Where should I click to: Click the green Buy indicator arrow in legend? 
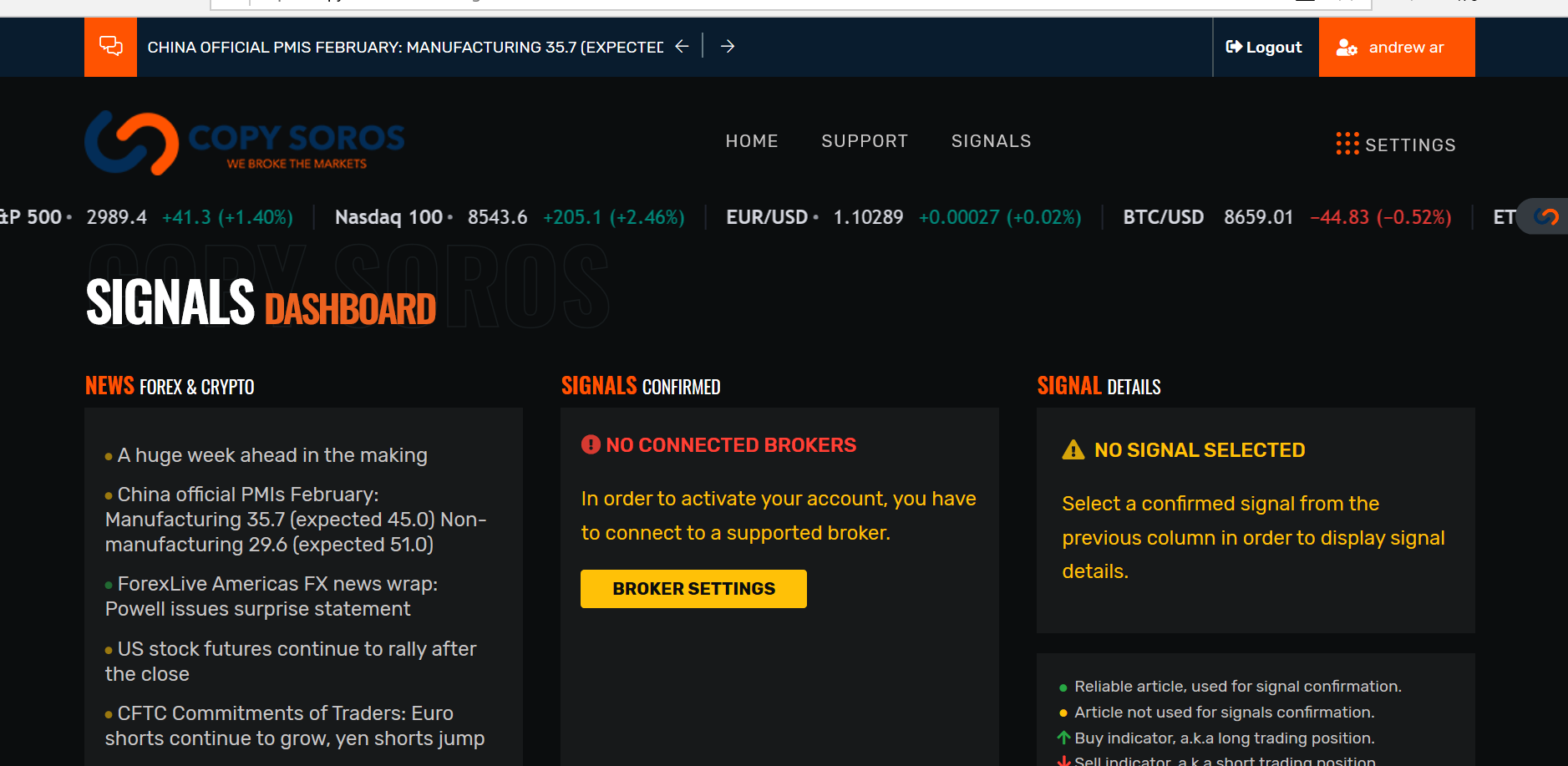point(1063,738)
